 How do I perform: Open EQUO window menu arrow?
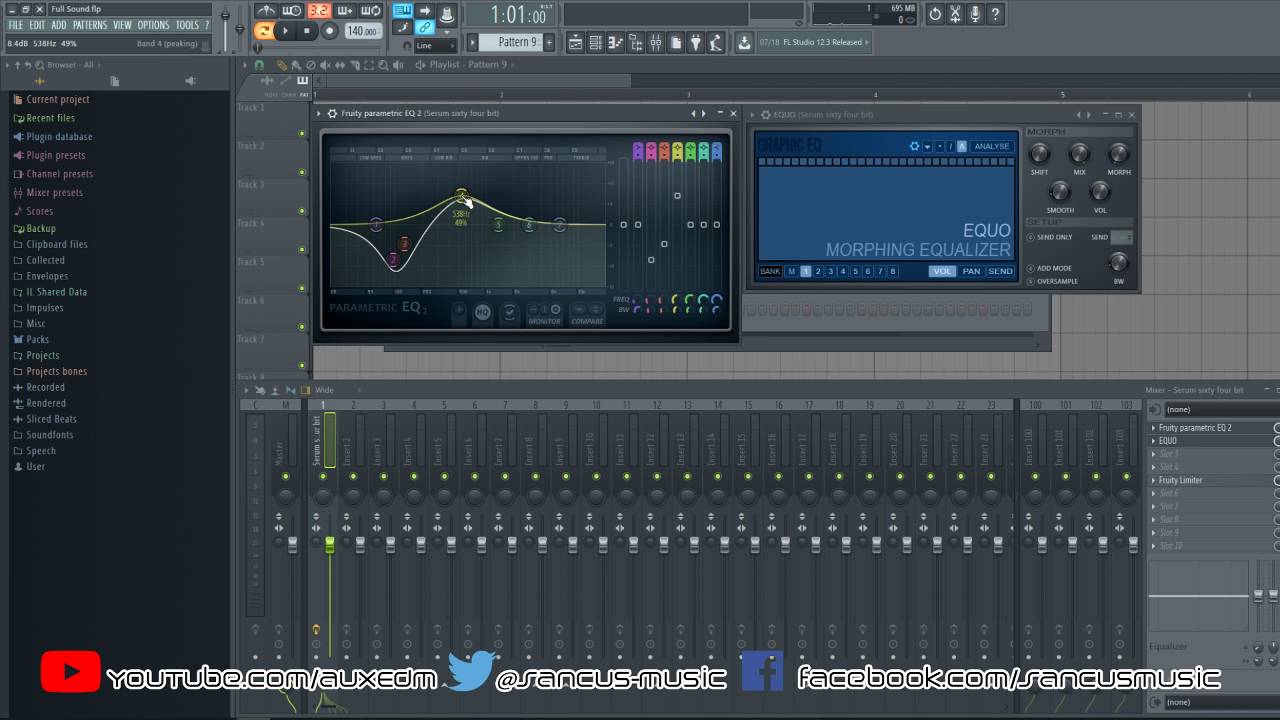click(x=752, y=114)
